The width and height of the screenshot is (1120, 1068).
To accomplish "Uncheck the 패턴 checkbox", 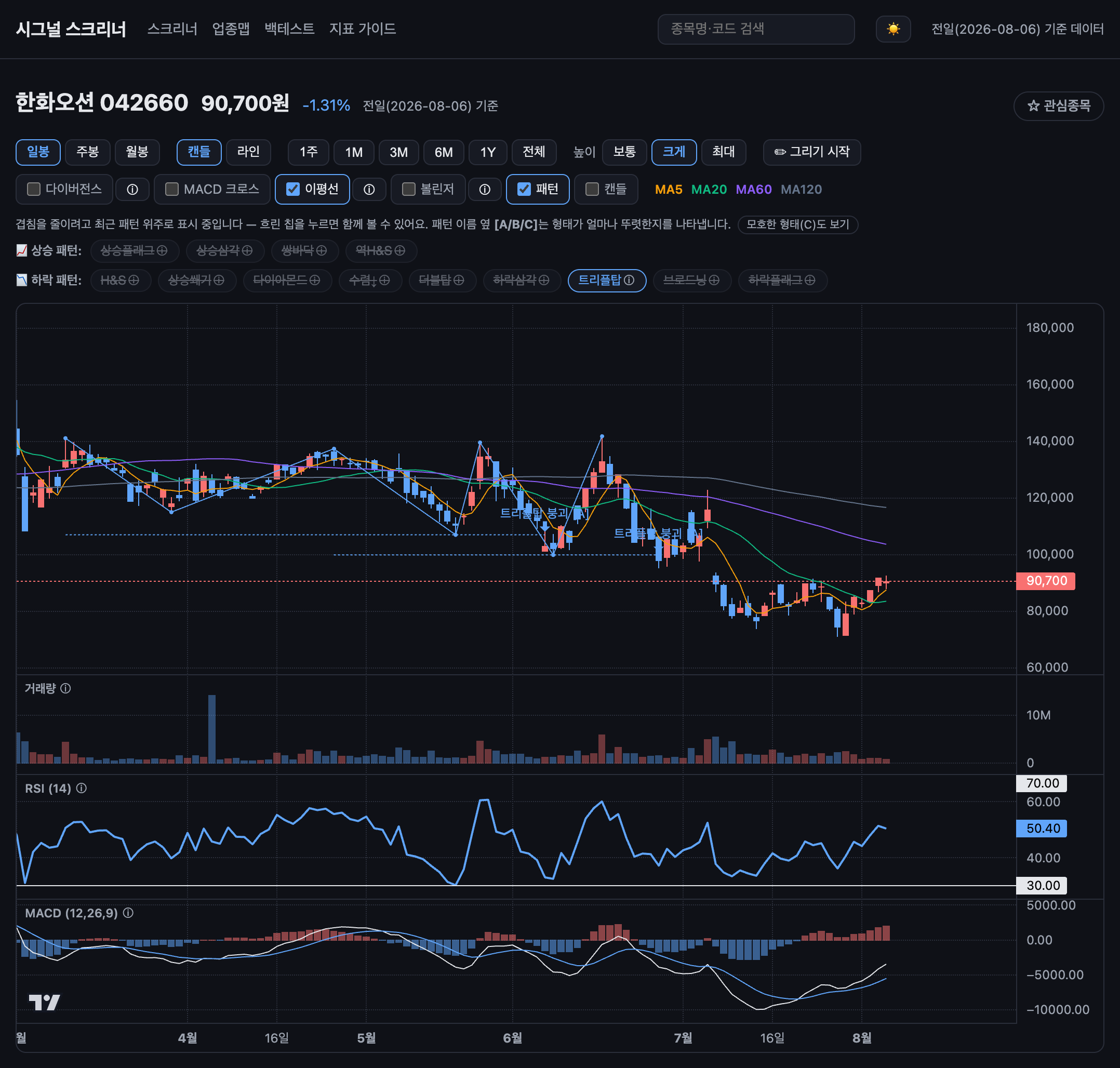I will 524,189.
